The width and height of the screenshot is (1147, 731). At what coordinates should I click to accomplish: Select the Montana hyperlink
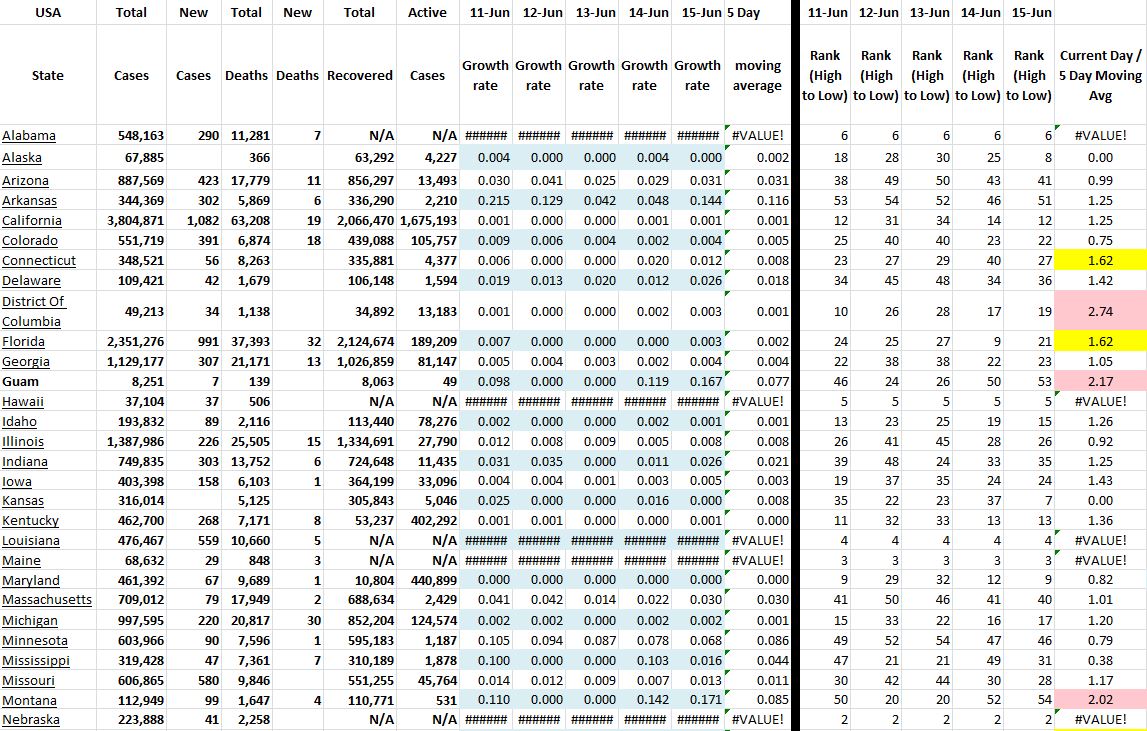pyautogui.click(x=29, y=700)
